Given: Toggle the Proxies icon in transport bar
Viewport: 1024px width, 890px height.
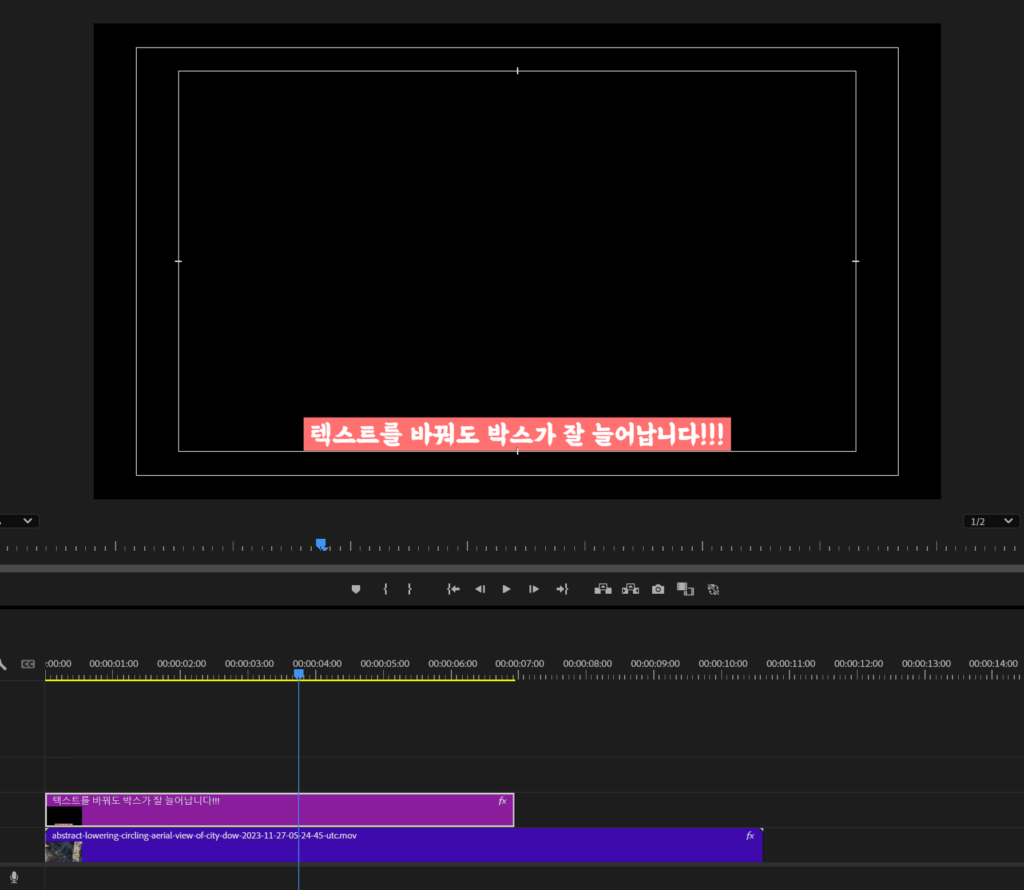Looking at the screenshot, I should point(713,589).
